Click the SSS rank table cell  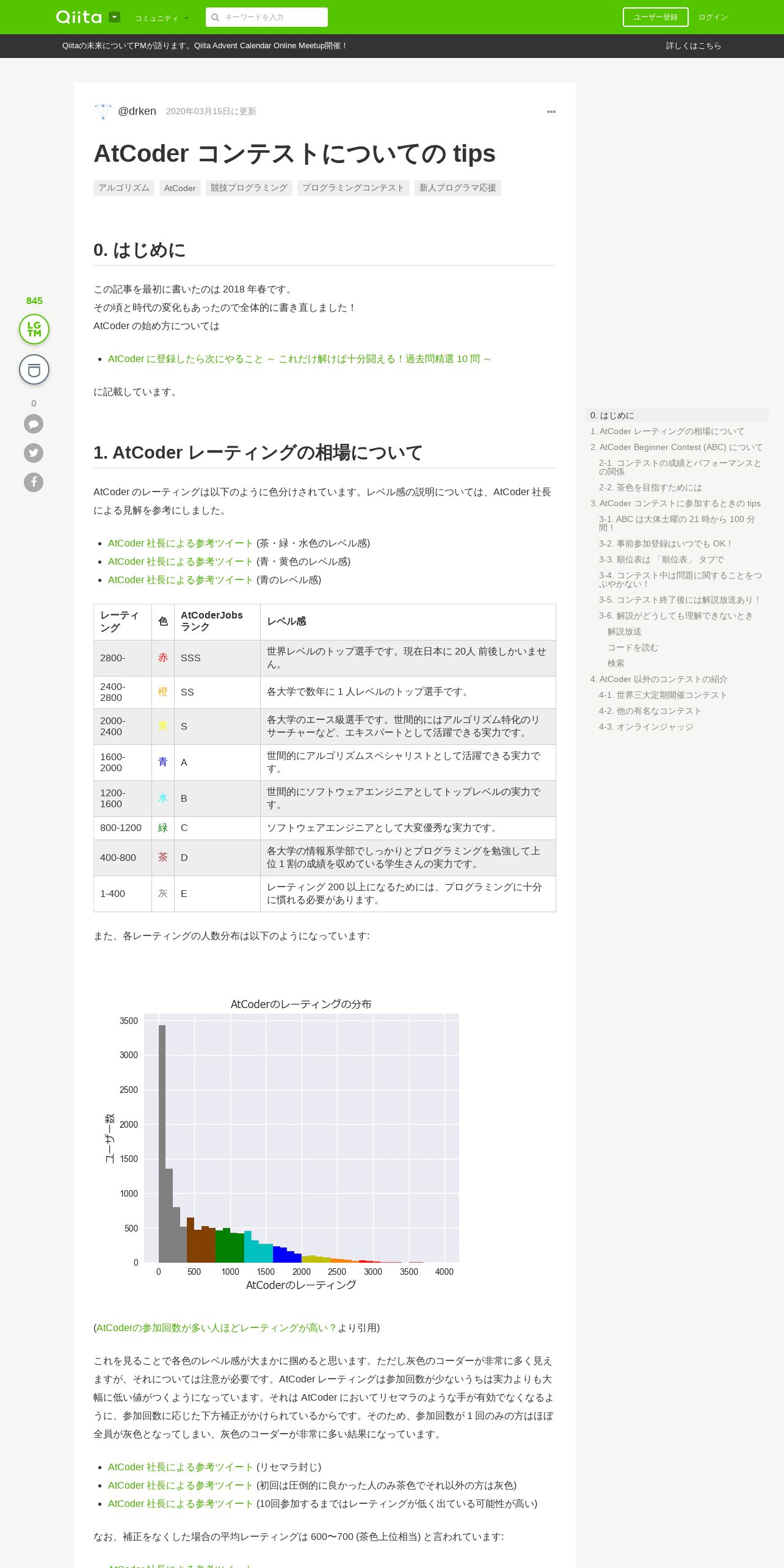point(217,658)
